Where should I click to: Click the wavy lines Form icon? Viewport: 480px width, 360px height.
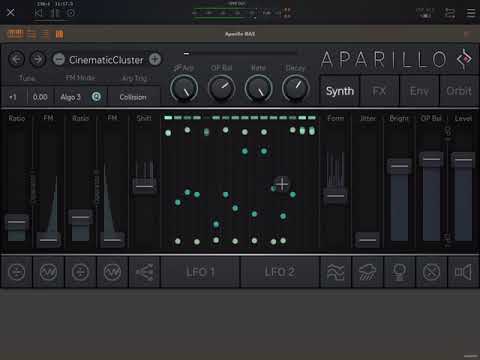coord(336,272)
